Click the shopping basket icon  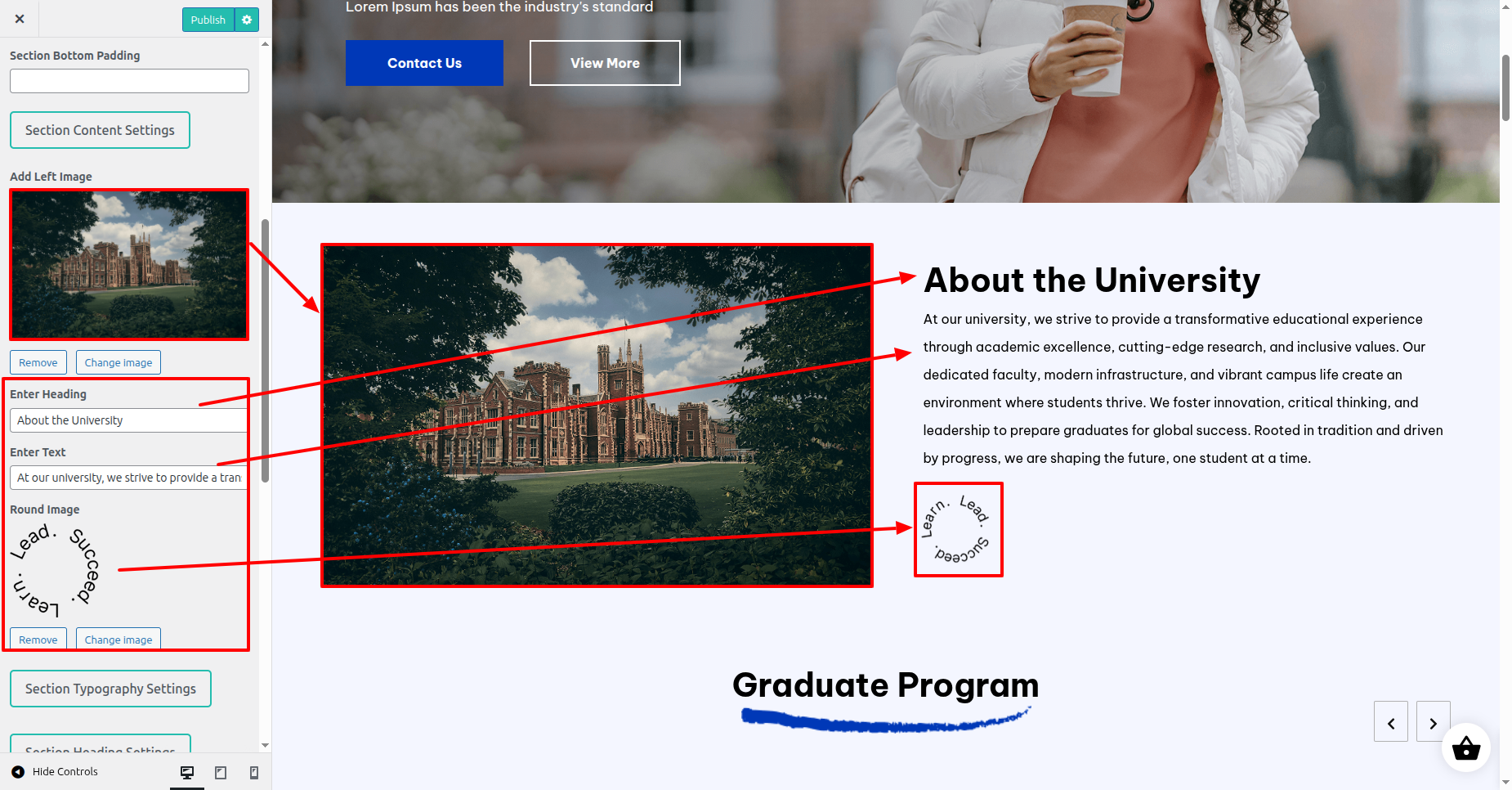coord(1466,747)
